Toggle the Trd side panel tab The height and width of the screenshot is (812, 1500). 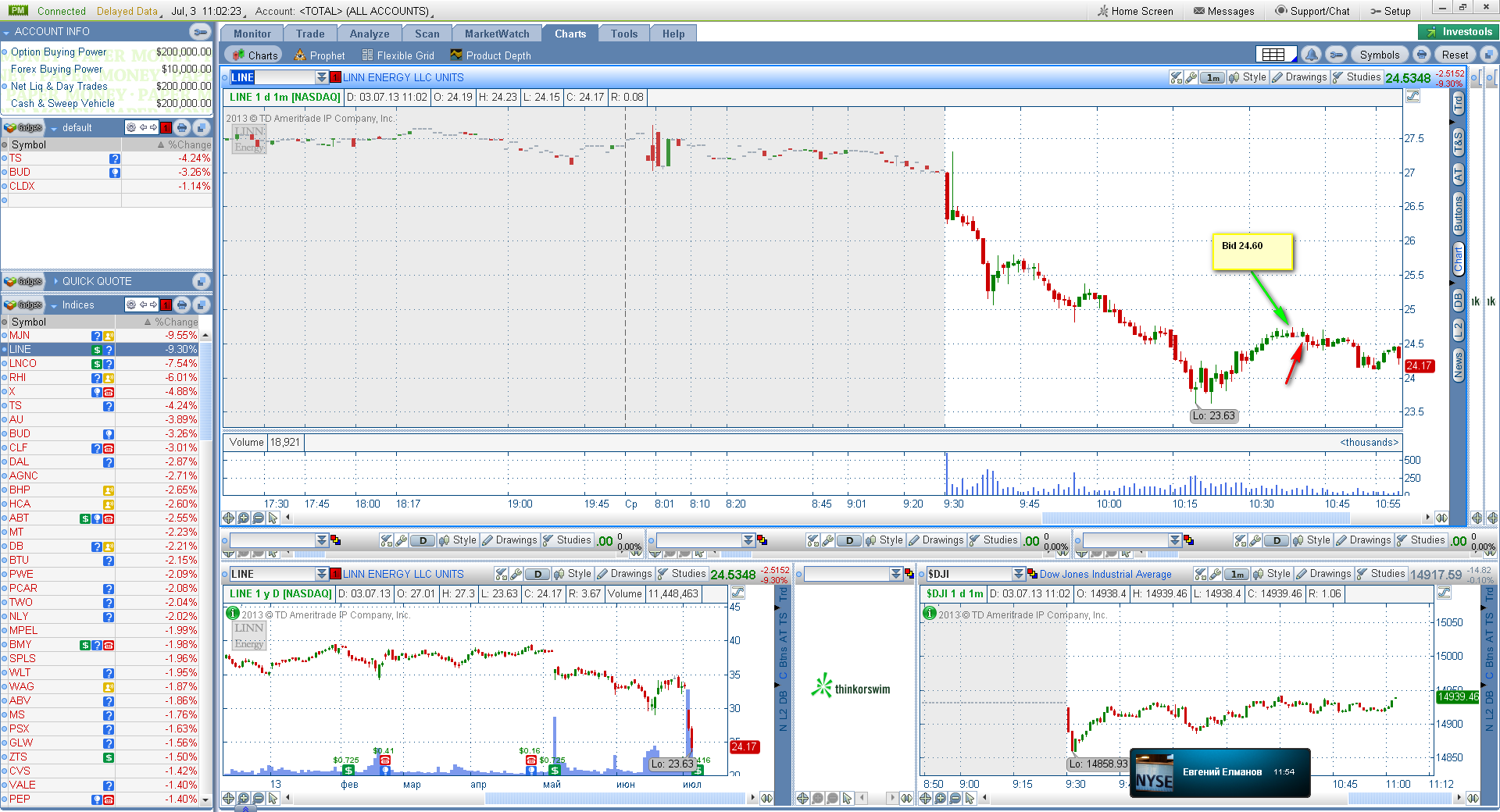click(1458, 101)
